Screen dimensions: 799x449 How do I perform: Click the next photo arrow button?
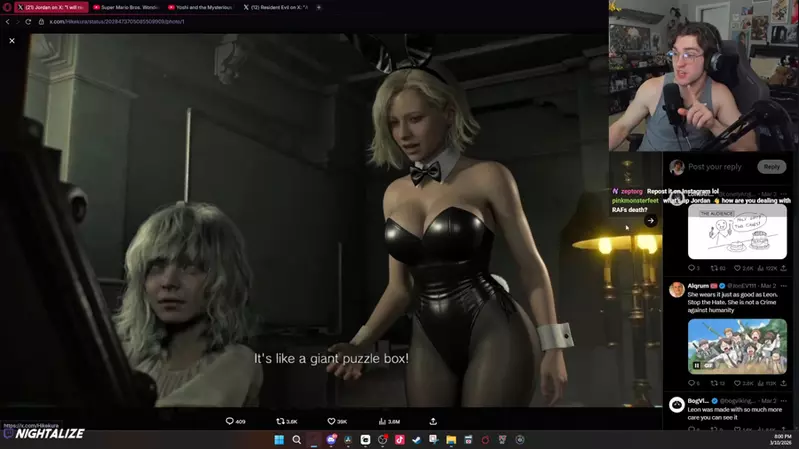(650, 221)
